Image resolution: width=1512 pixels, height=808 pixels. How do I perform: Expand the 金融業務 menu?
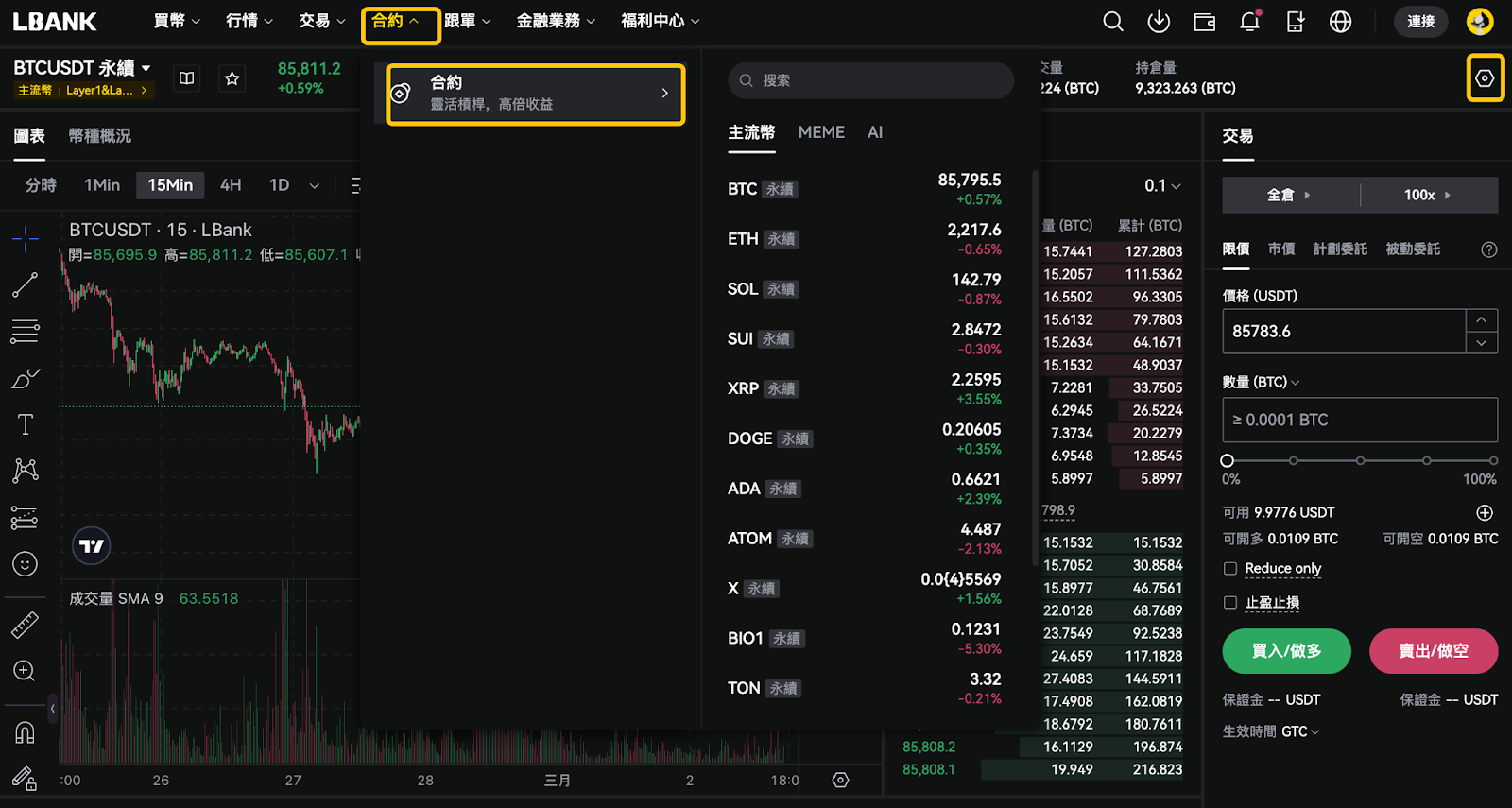point(556,21)
